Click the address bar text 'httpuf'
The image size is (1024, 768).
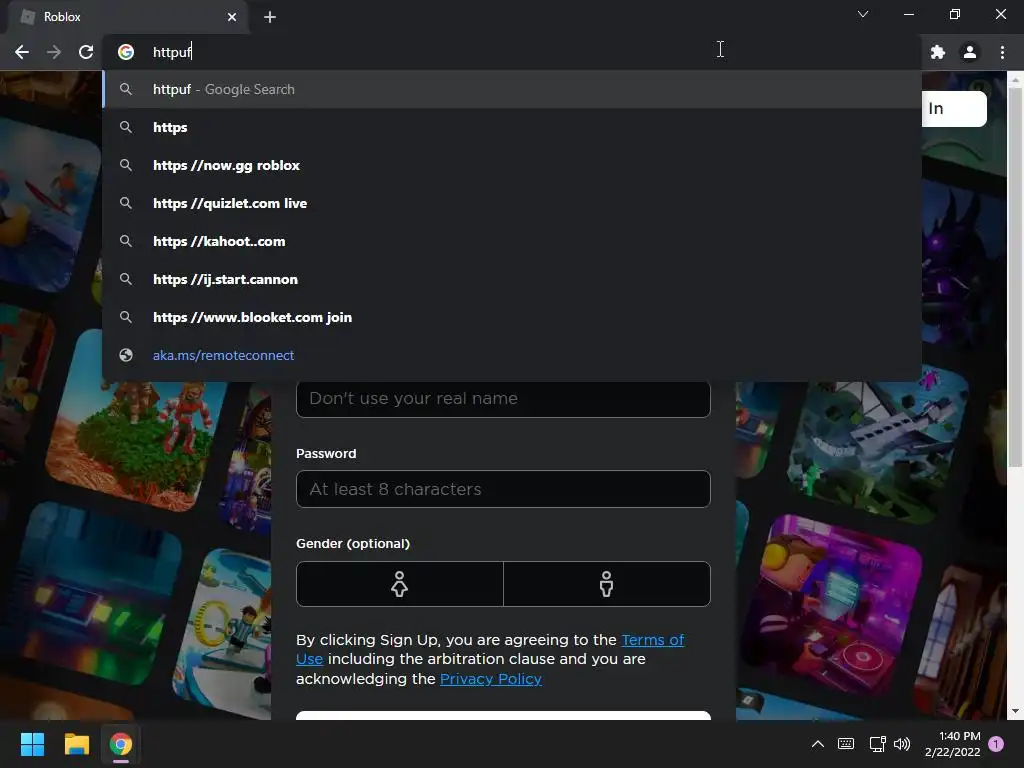pos(172,52)
